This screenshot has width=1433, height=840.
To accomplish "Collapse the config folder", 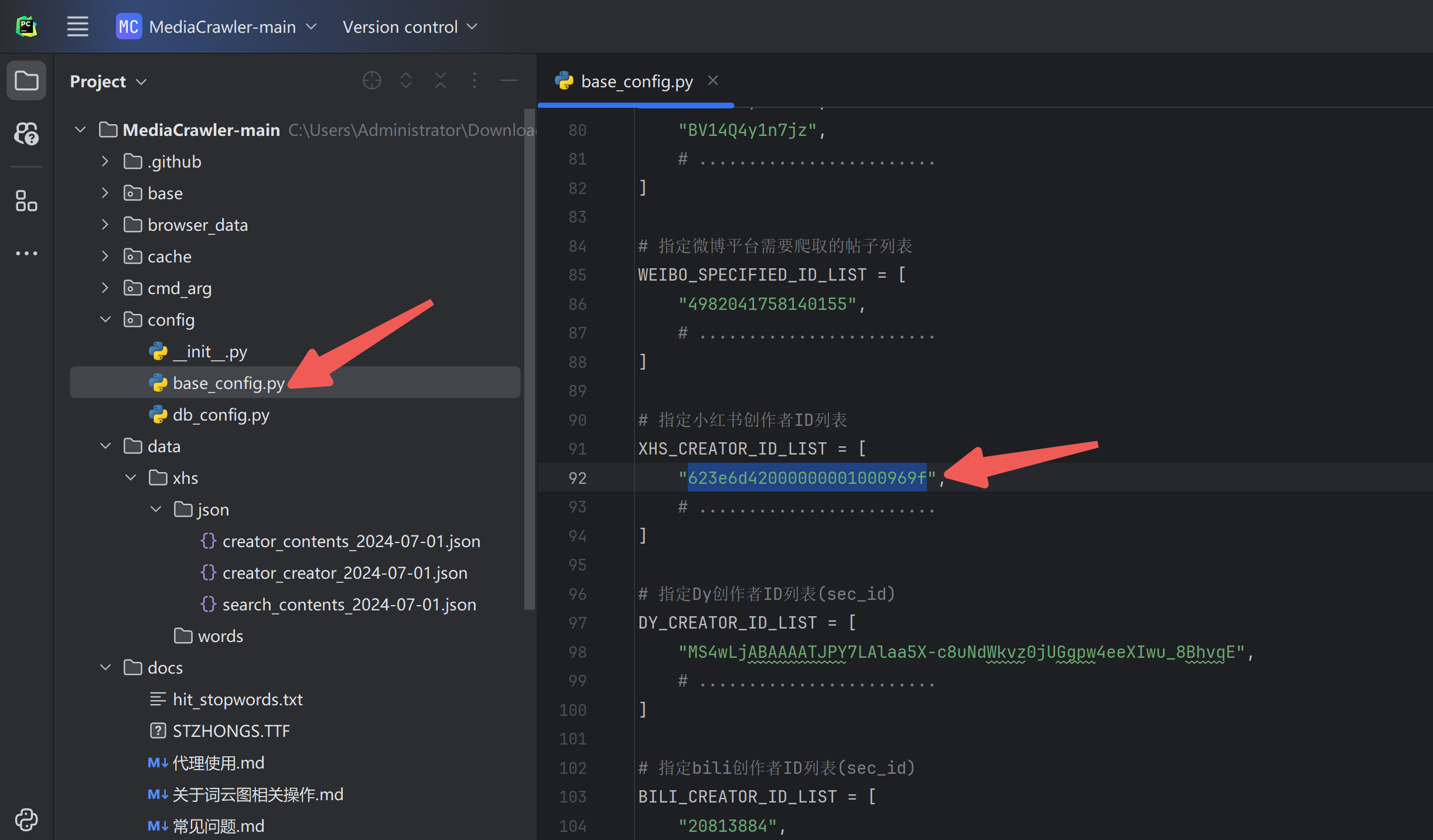I will pos(105,319).
